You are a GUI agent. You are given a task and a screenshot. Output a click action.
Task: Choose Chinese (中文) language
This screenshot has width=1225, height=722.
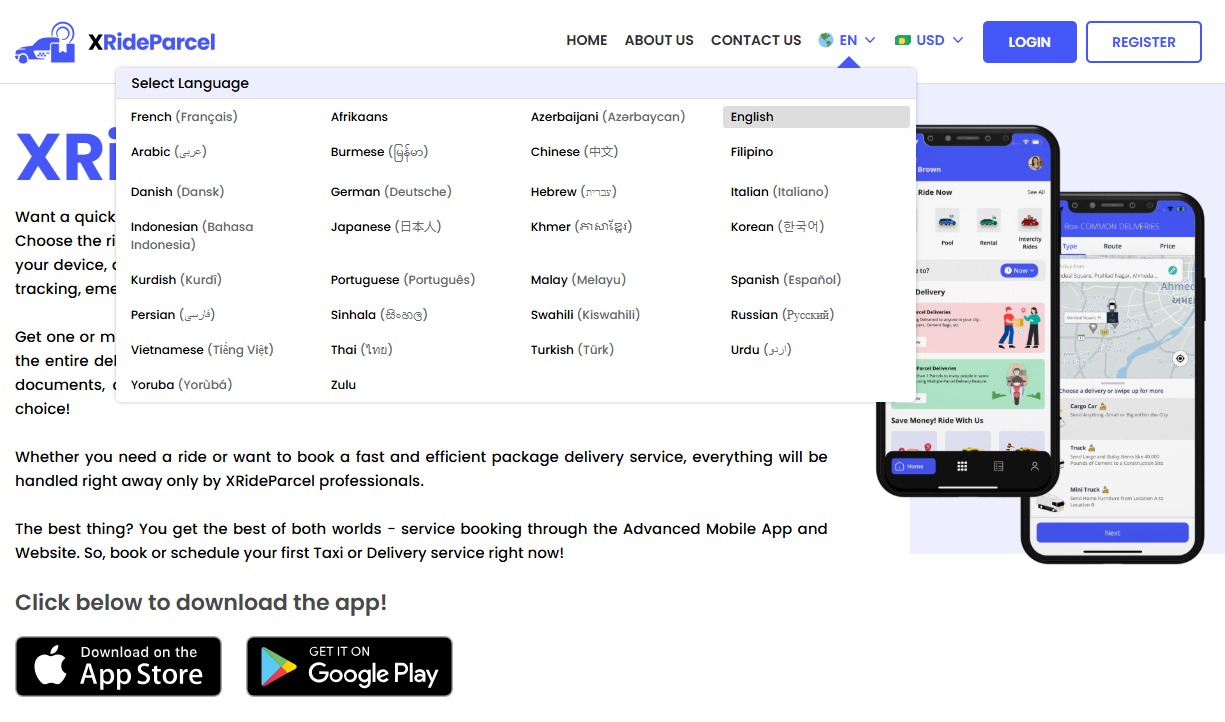tap(575, 152)
